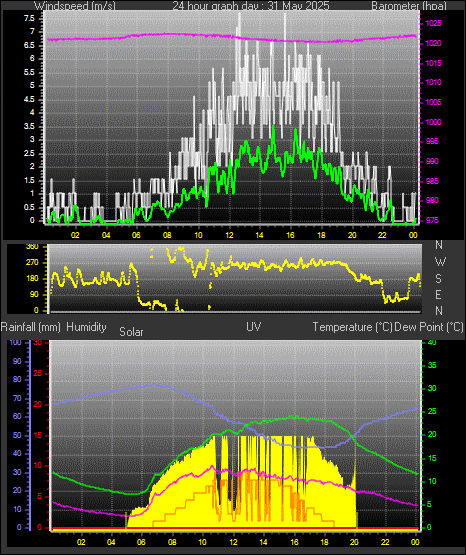Click "360" on the wind direction axis

pos(32,247)
